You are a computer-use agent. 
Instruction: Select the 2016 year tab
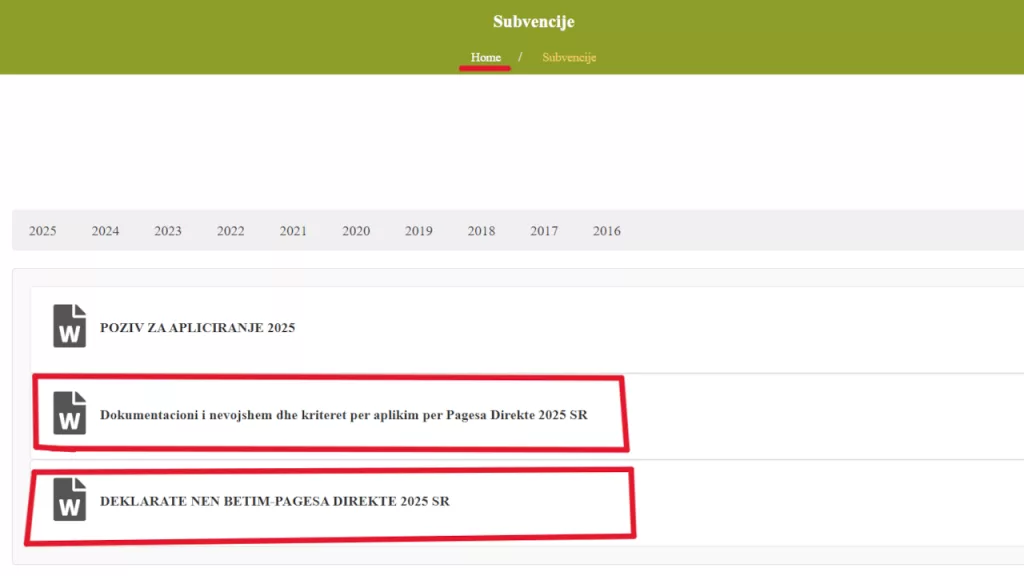tap(607, 231)
